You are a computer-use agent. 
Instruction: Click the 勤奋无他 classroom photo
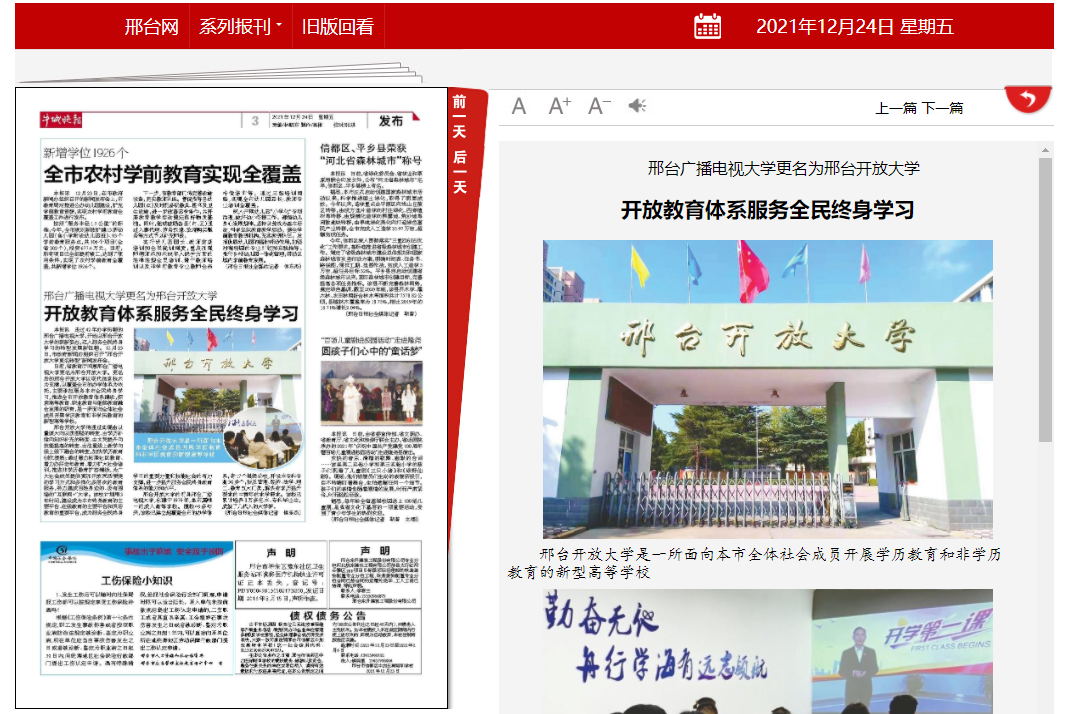tap(768, 652)
